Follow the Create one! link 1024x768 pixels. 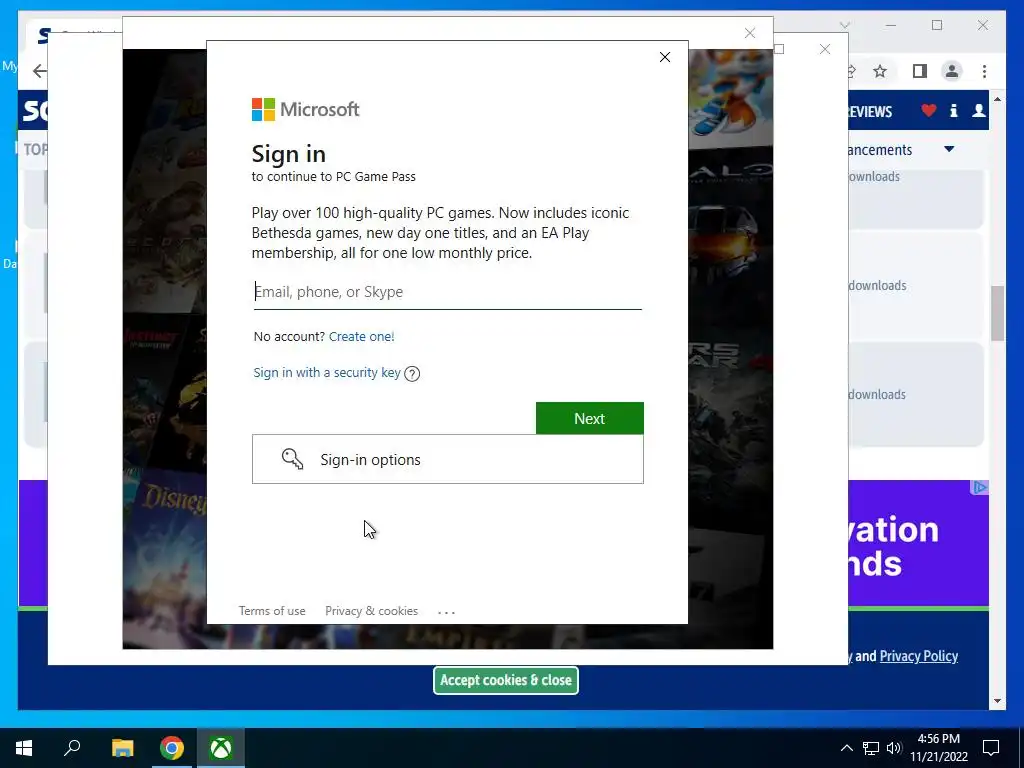click(x=361, y=336)
